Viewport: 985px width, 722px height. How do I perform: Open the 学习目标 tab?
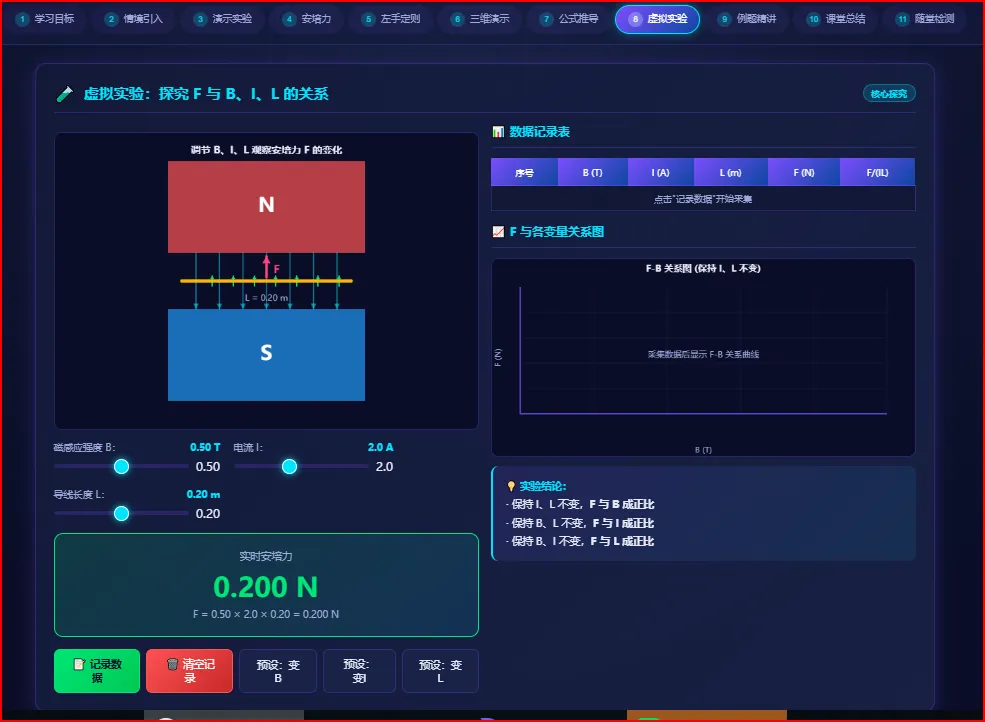pyautogui.click(x=46, y=19)
